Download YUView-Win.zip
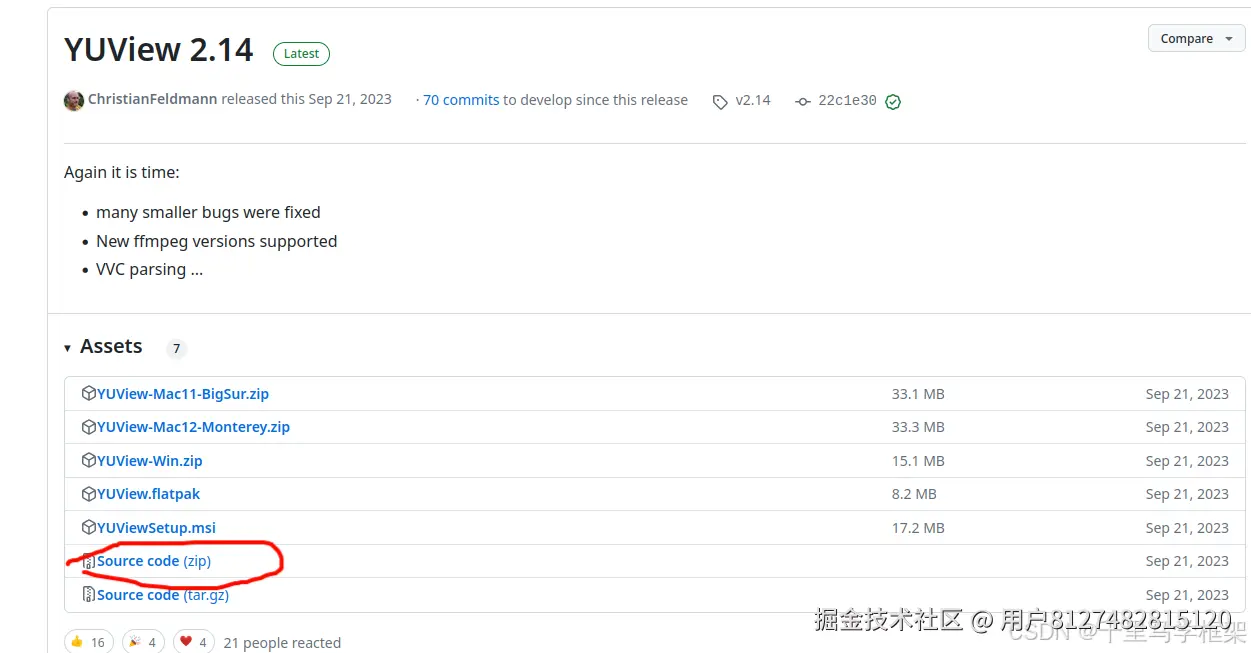Viewport: 1251px width, 653px height. click(150, 461)
